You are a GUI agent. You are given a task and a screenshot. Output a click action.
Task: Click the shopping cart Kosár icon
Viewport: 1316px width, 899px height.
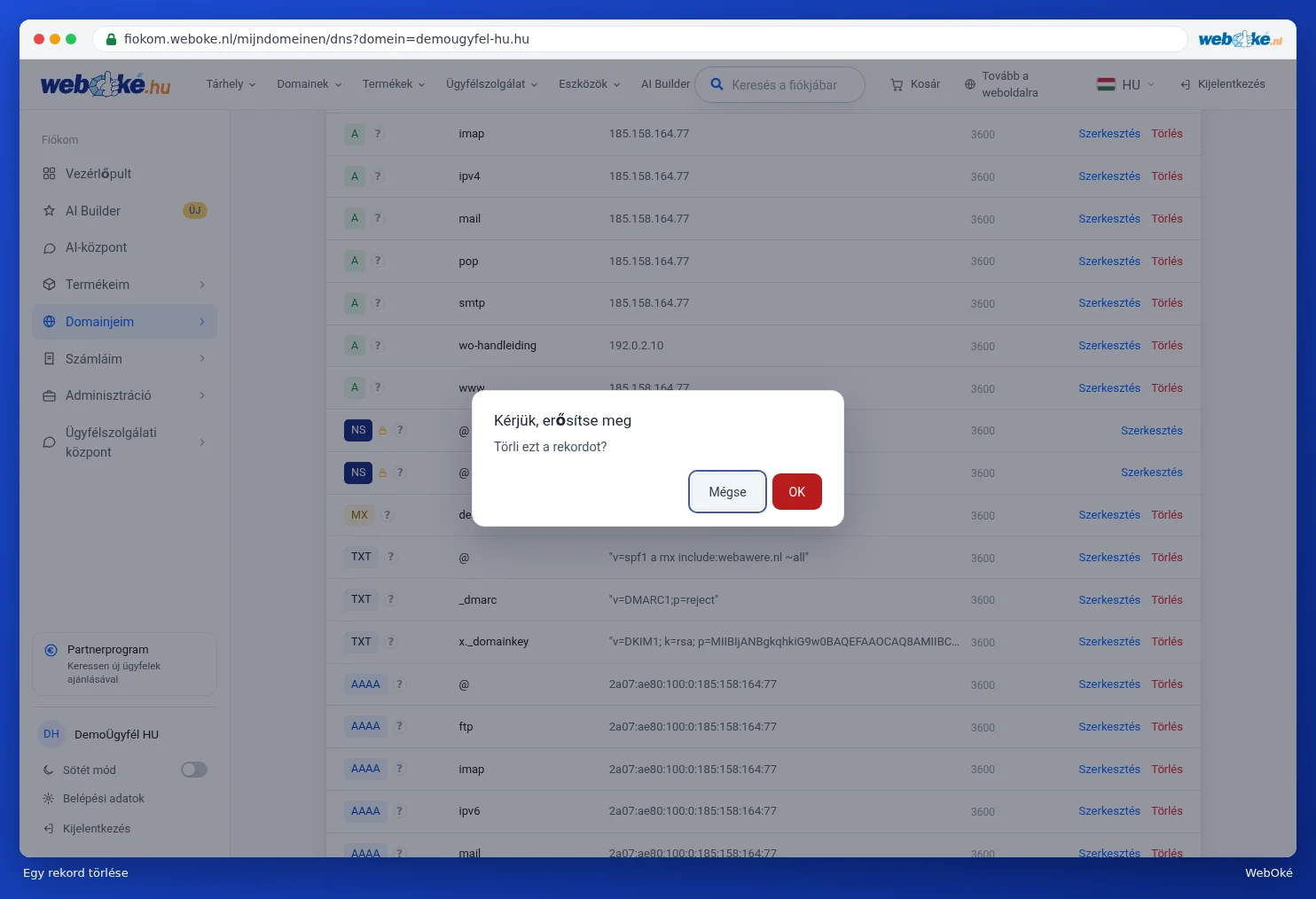click(x=897, y=84)
